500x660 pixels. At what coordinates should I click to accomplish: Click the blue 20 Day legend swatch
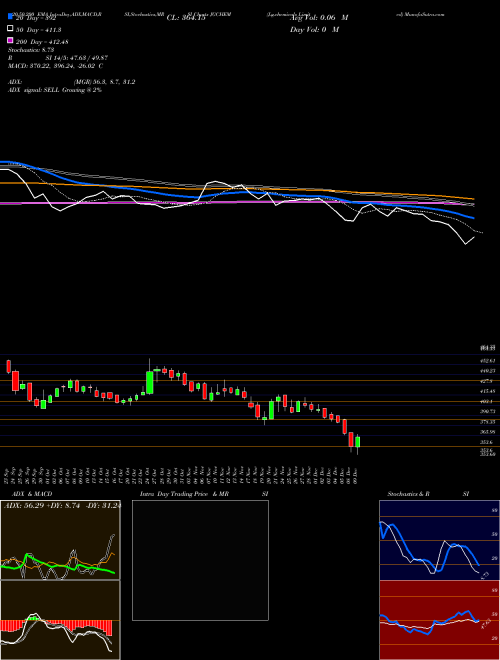10,16
